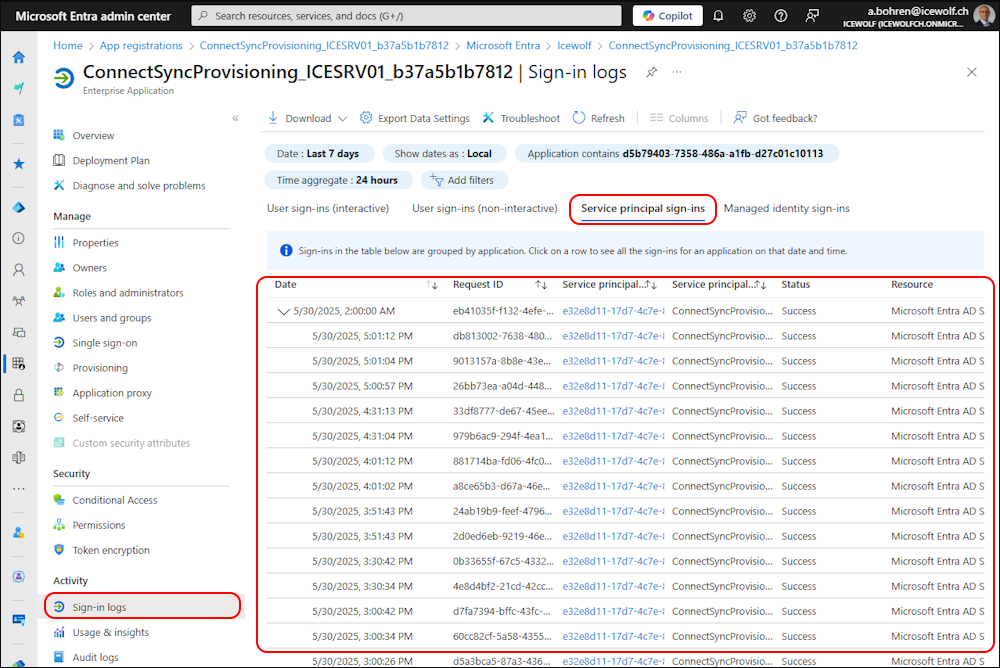This screenshot has width=1000, height=668.
Task: Select Sign-in logs under Activity
Action: (99, 607)
